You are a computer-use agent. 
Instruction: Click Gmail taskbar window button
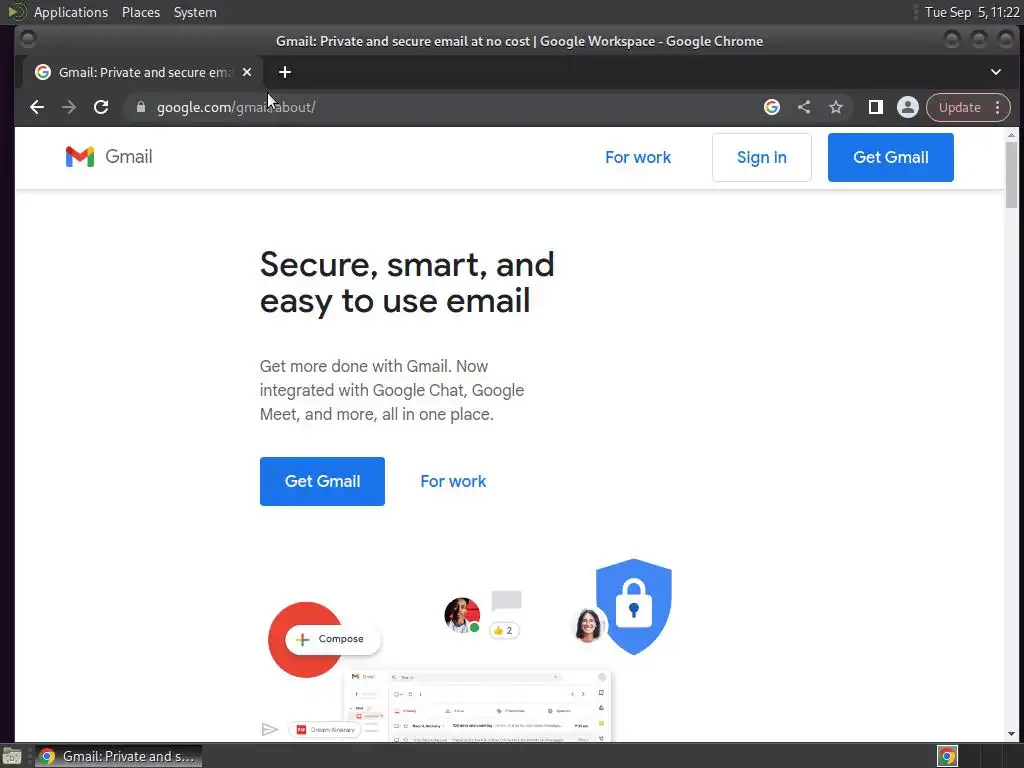pyautogui.click(x=118, y=756)
